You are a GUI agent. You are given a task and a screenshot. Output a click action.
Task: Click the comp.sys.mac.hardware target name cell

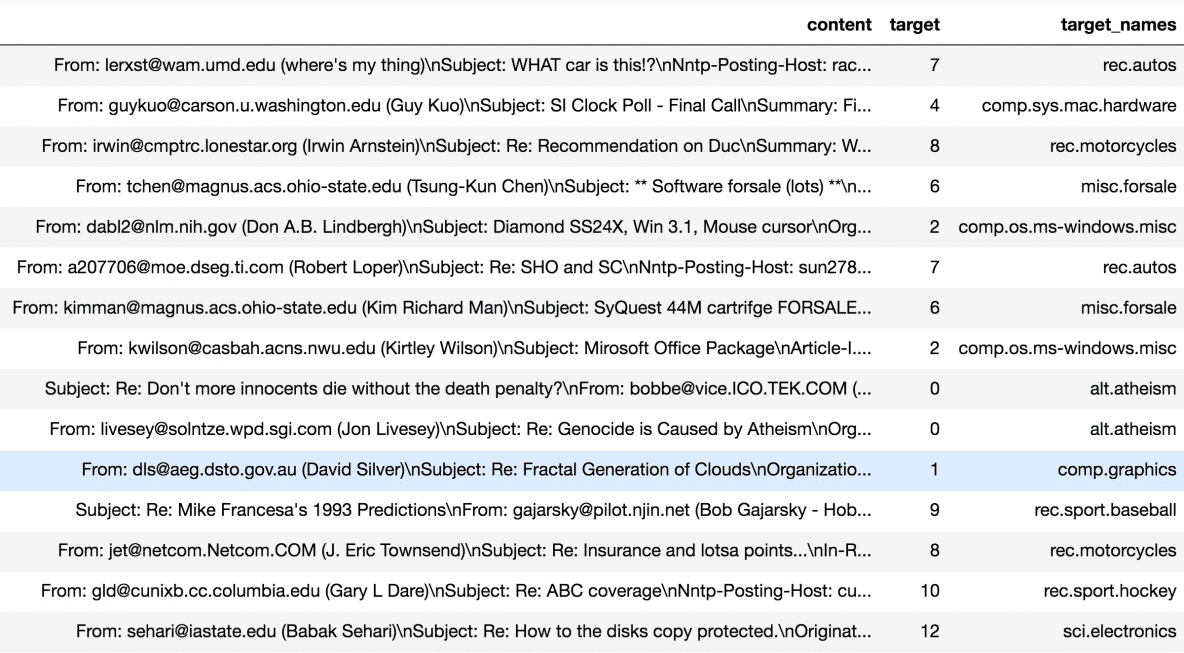tap(1078, 105)
